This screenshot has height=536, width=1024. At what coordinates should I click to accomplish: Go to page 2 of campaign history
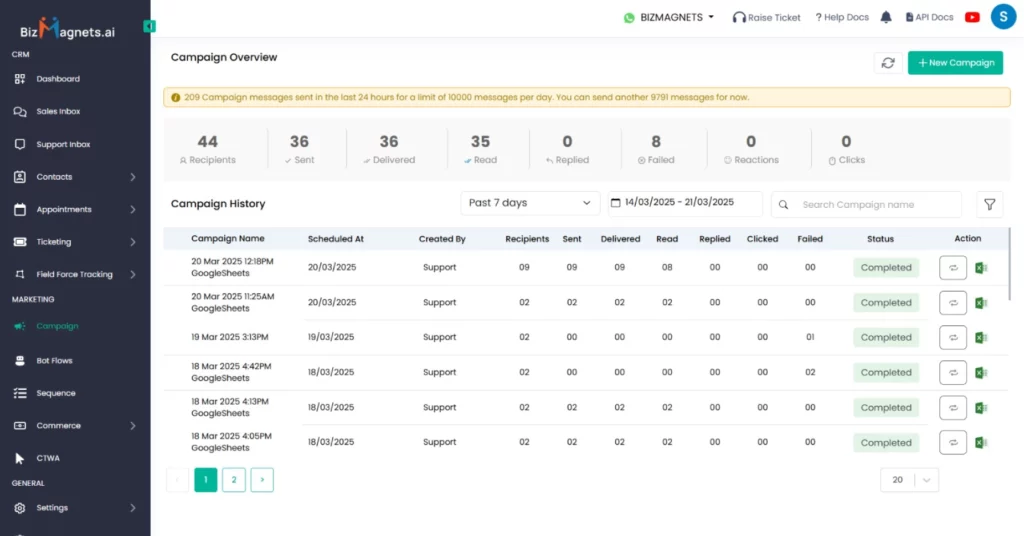(234, 480)
